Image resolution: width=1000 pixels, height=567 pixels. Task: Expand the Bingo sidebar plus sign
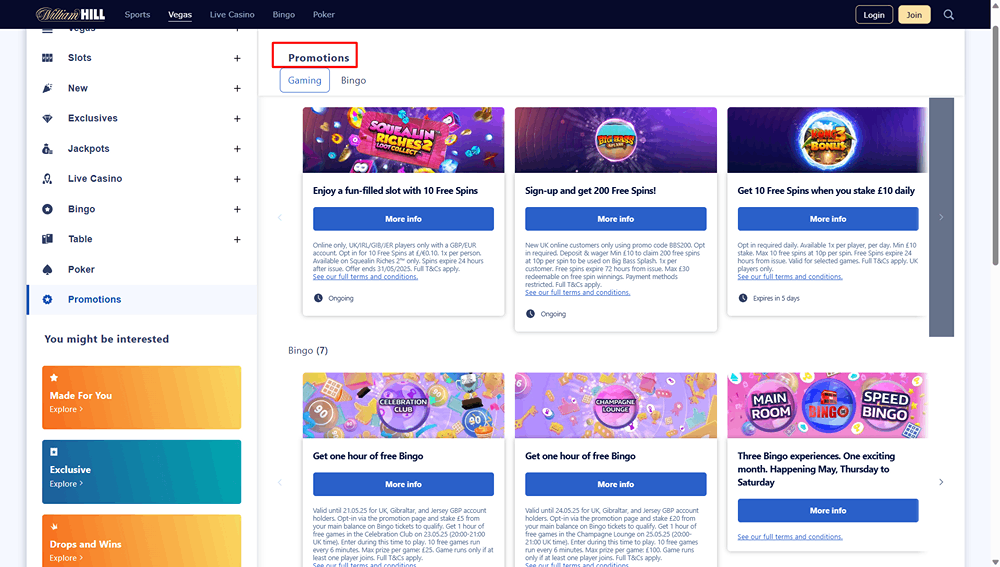pyautogui.click(x=237, y=209)
